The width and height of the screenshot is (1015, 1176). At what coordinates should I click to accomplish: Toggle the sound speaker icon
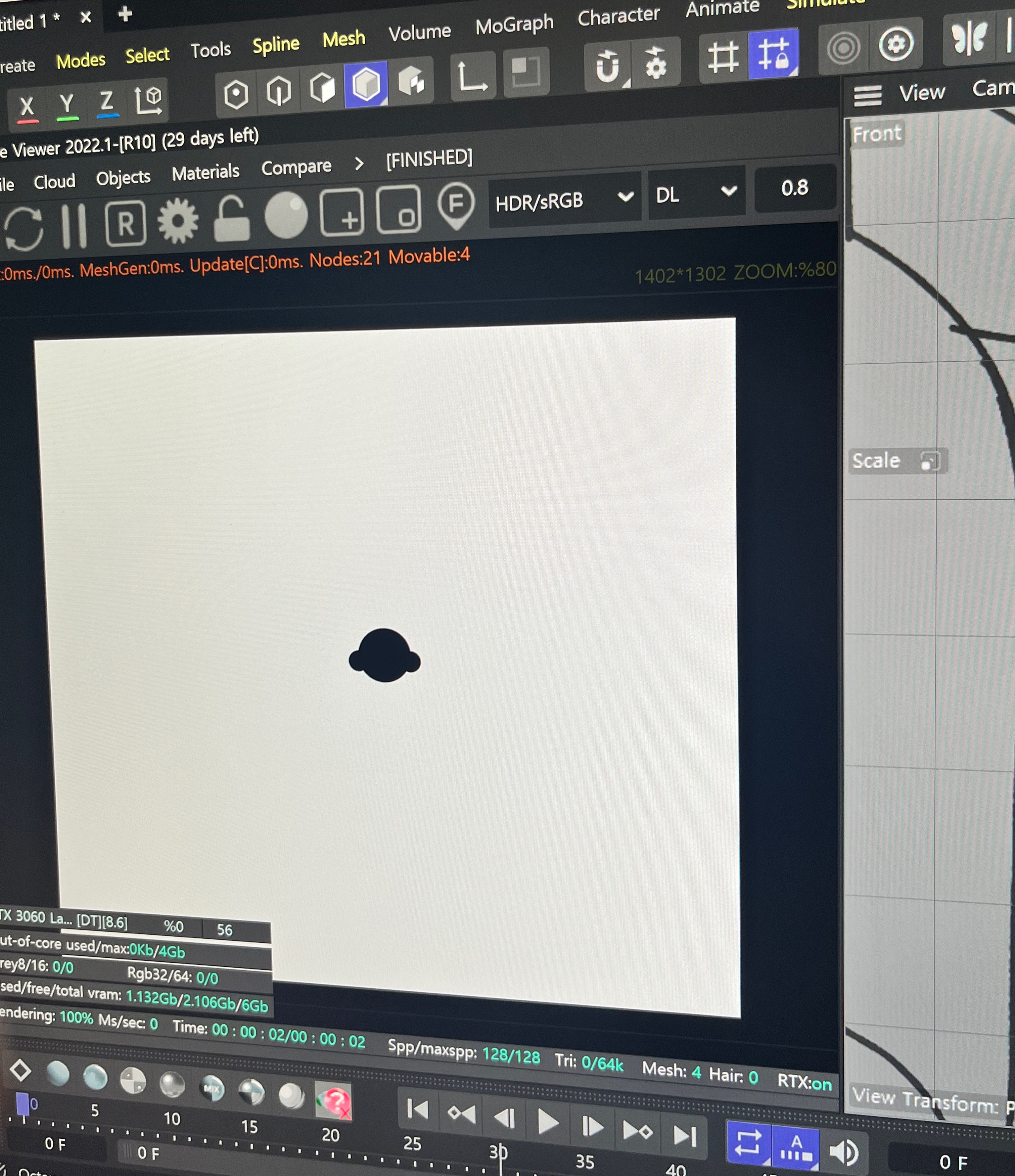tap(844, 1153)
